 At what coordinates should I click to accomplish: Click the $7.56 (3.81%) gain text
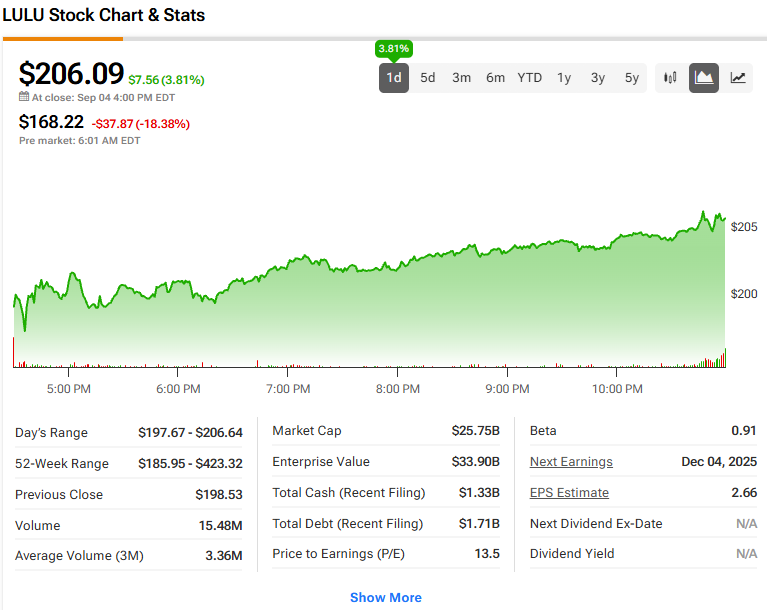(x=166, y=80)
